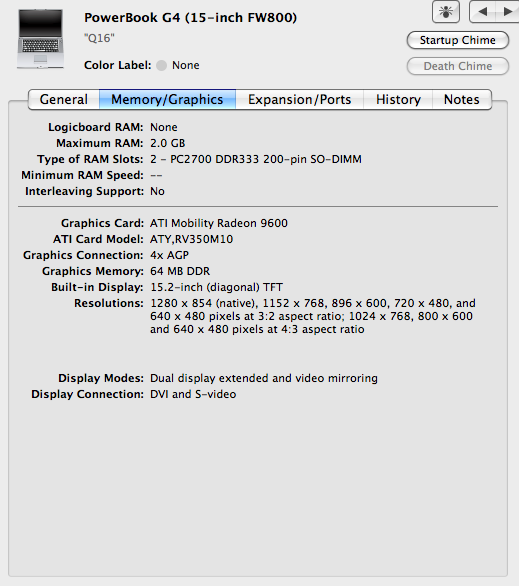519x586 pixels.
Task: Go to next model with right arrow
Action: point(507,12)
